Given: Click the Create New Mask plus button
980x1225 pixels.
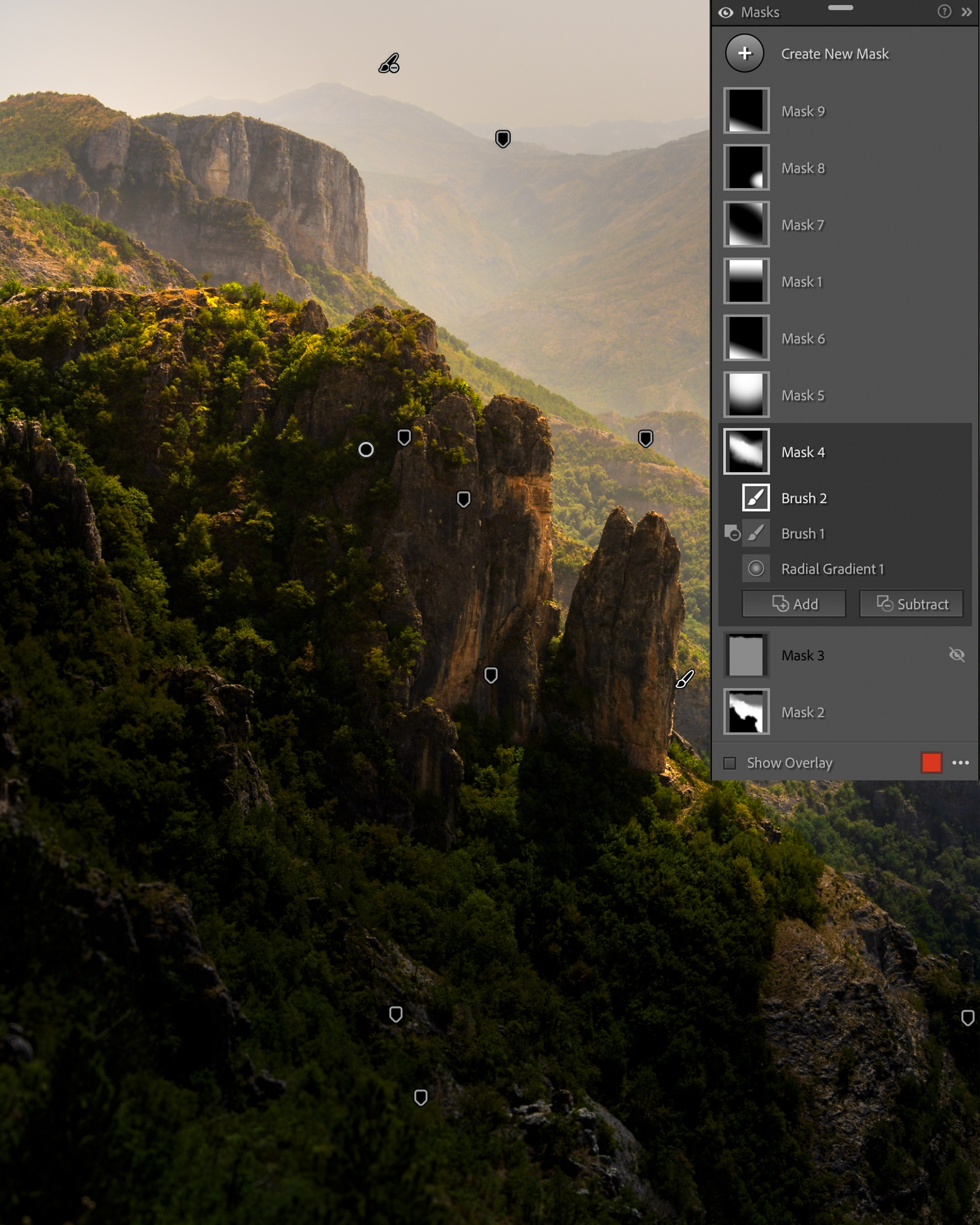Looking at the screenshot, I should tap(744, 54).
